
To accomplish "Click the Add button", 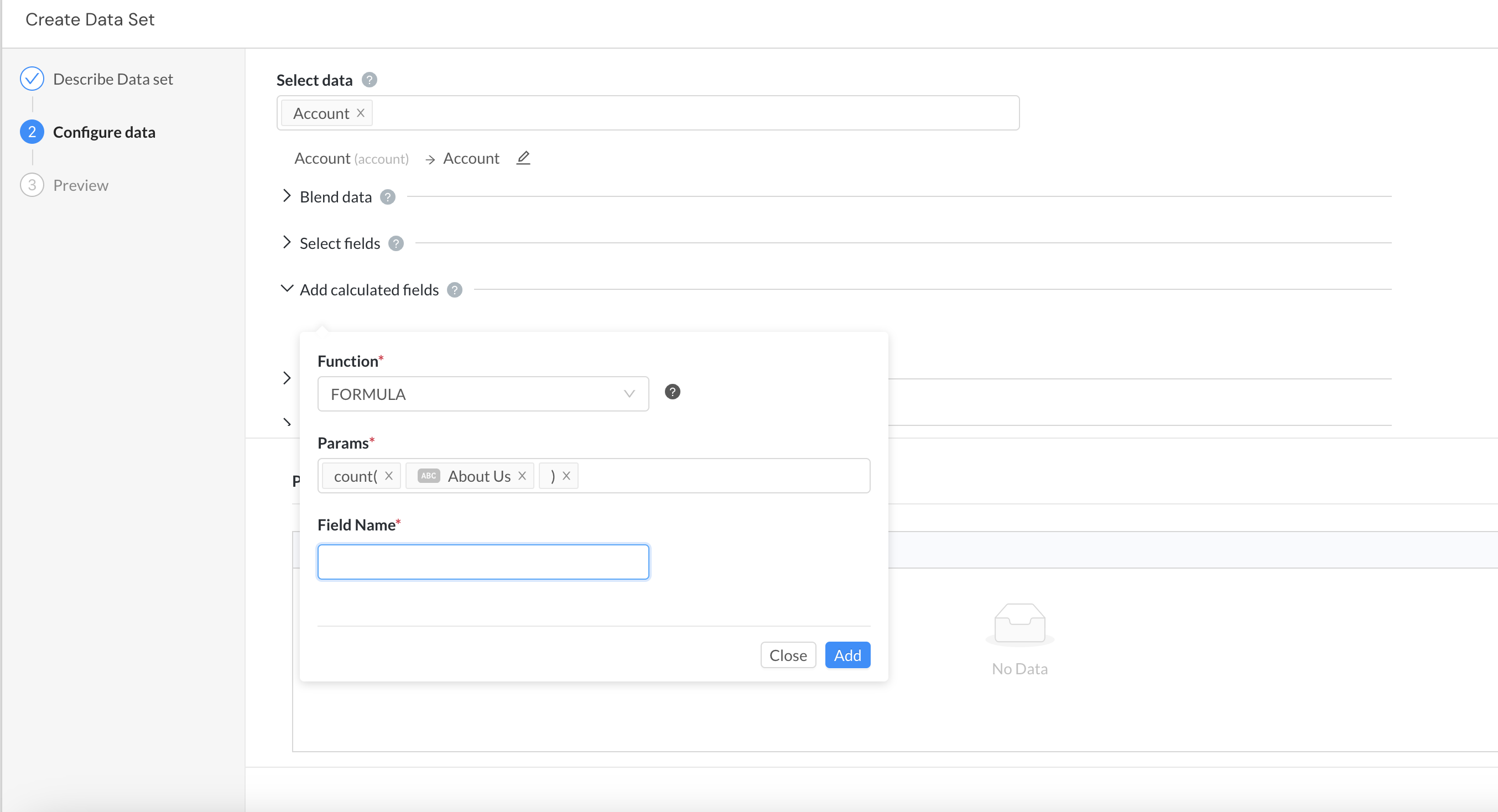I will pyautogui.click(x=848, y=655).
